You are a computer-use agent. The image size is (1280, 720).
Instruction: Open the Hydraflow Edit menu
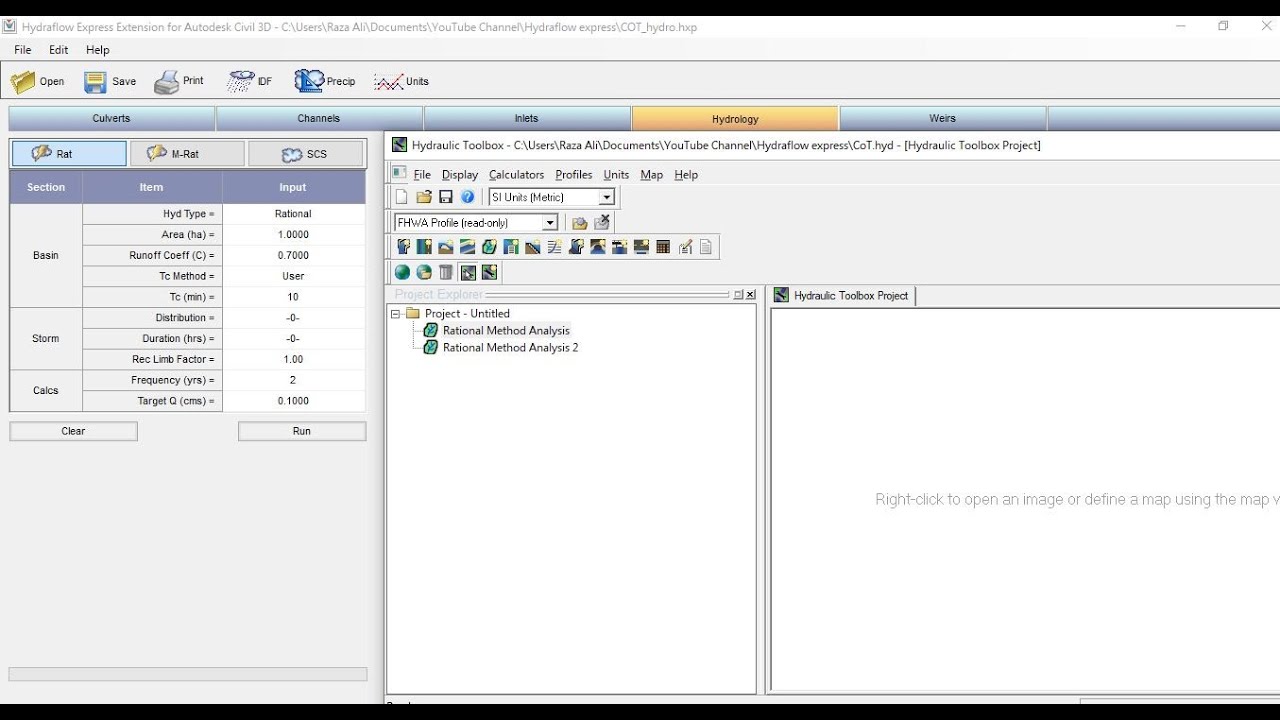59,50
